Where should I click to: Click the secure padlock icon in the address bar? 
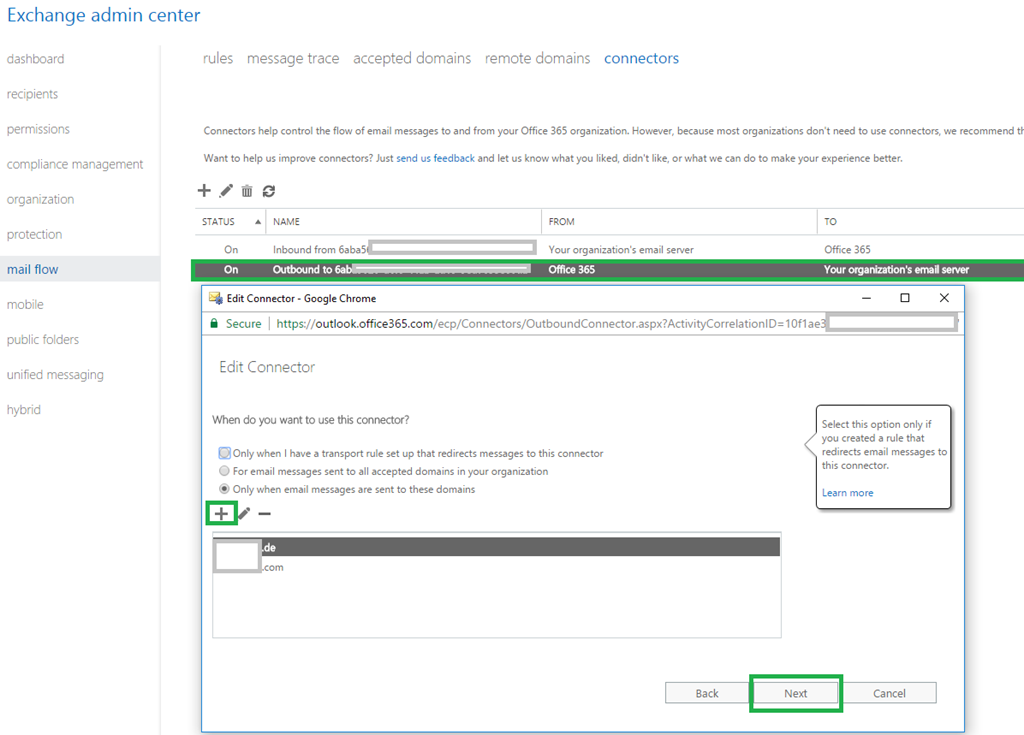tap(214, 323)
